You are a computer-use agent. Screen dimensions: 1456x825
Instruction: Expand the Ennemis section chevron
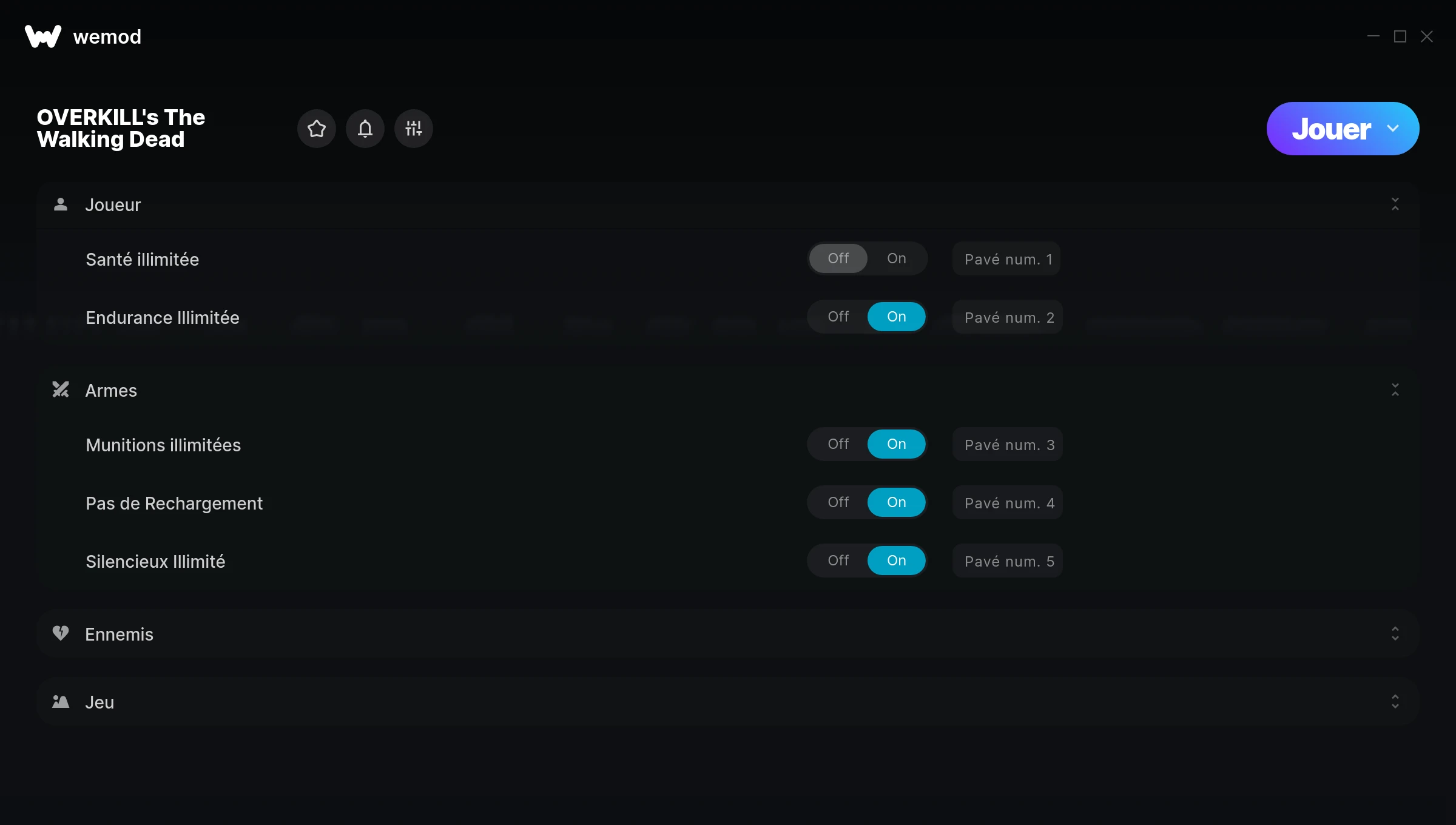pyautogui.click(x=1395, y=633)
